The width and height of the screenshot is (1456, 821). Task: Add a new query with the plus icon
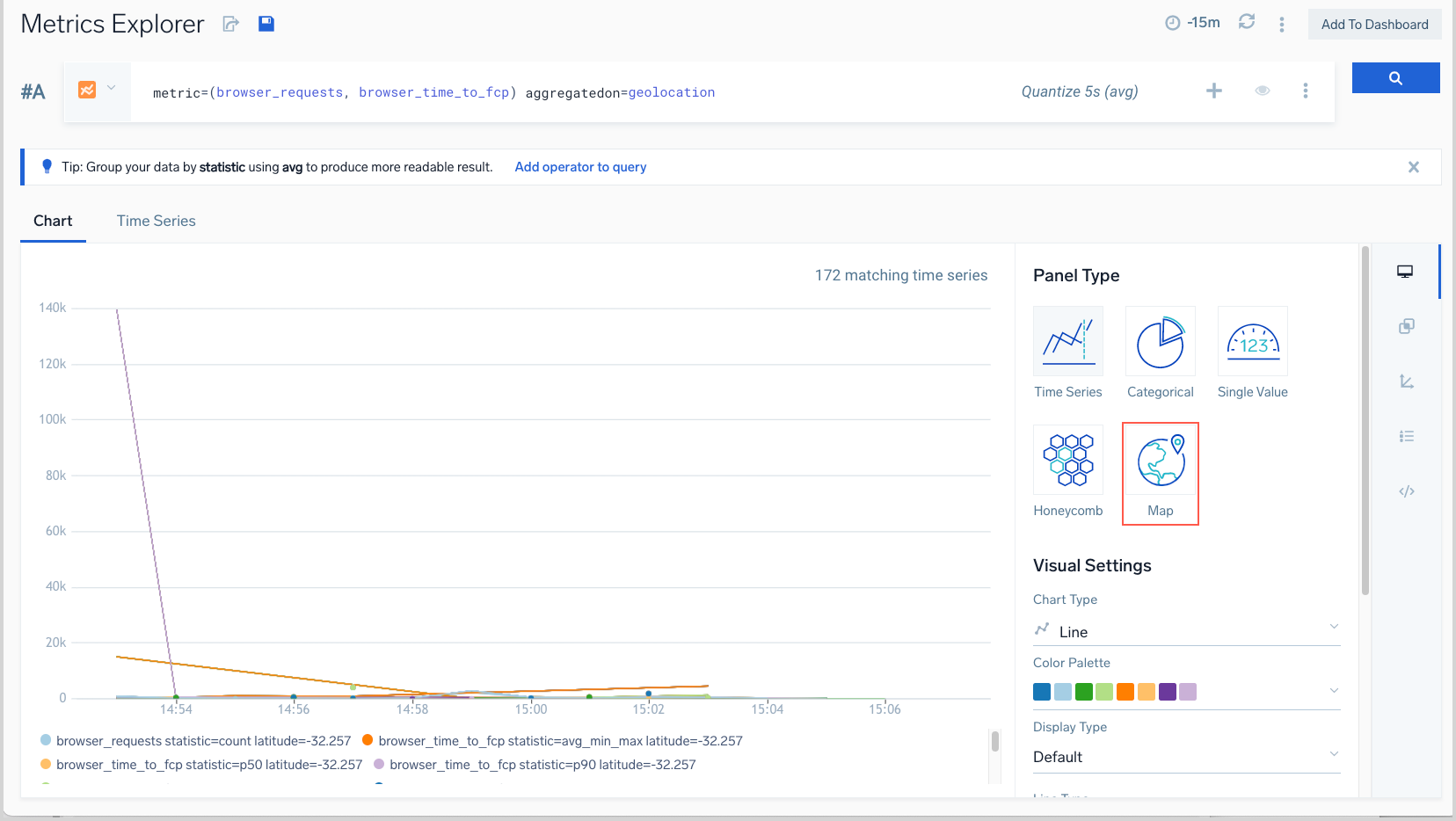coord(1214,91)
